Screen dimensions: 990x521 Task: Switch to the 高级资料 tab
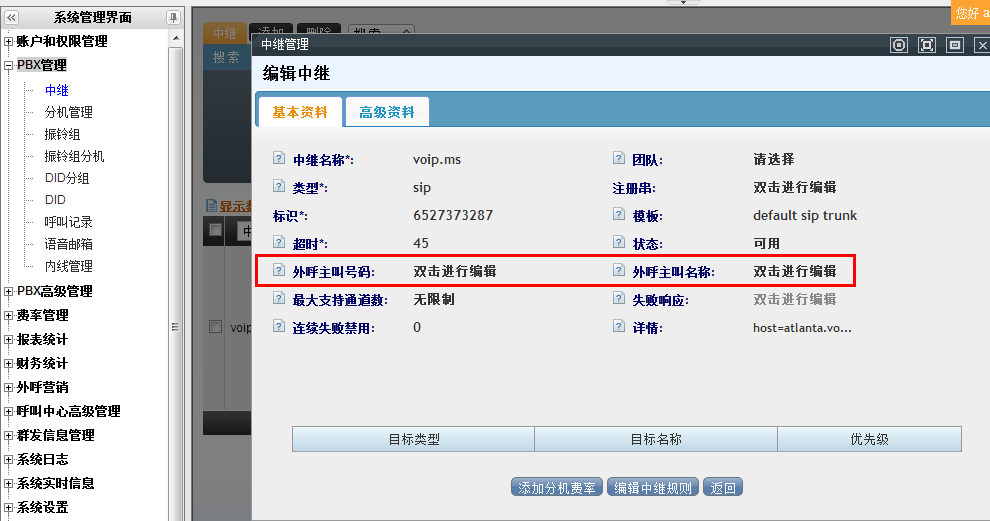point(387,112)
